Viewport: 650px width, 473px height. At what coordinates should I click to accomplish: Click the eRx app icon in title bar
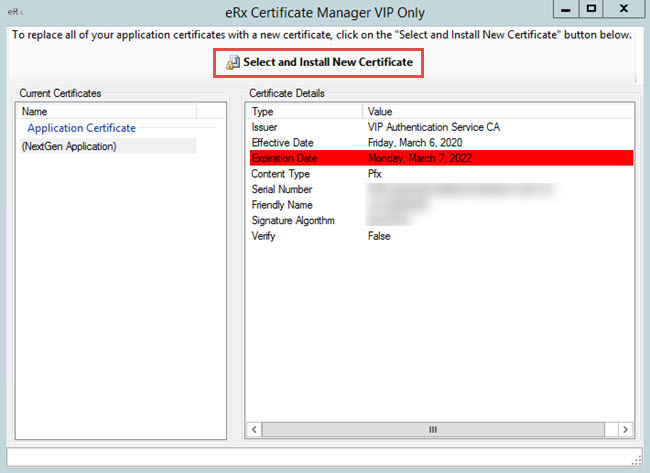(x=15, y=12)
